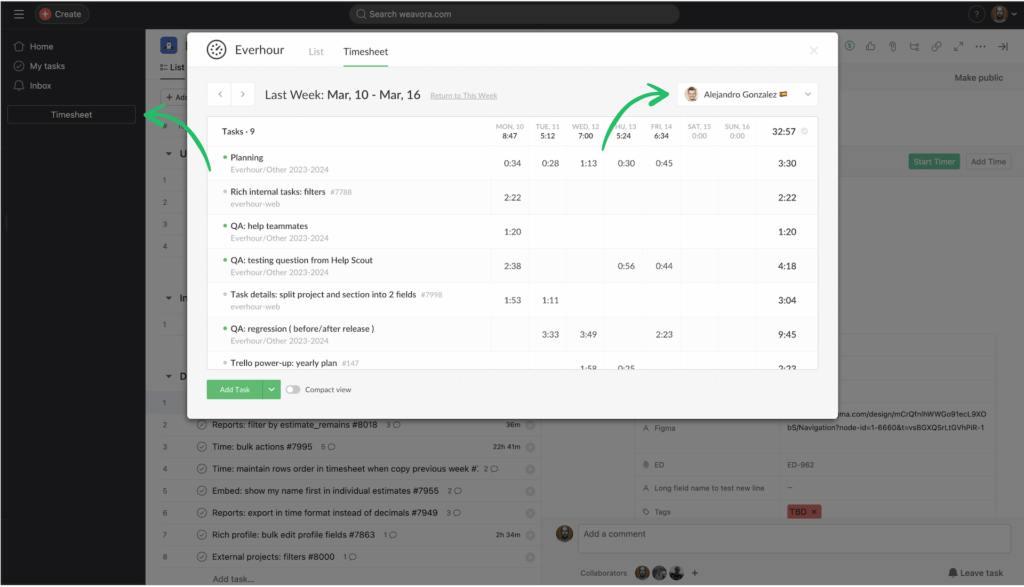The width and height of the screenshot is (1024, 587).
Task: Open the sidebar hamburger menu
Action: [18, 14]
